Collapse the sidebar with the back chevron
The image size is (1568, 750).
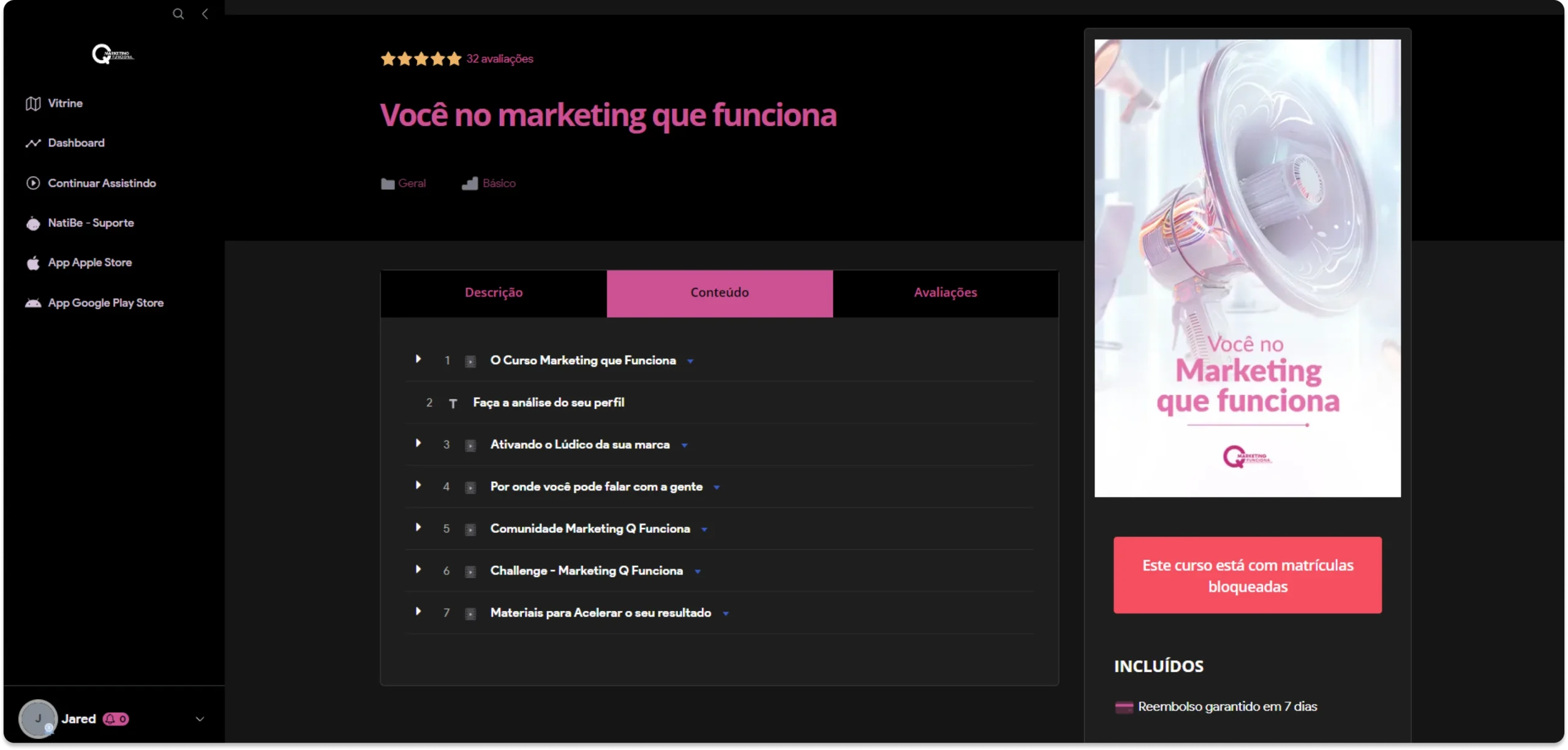pyautogui.click(x=205, y=13)
